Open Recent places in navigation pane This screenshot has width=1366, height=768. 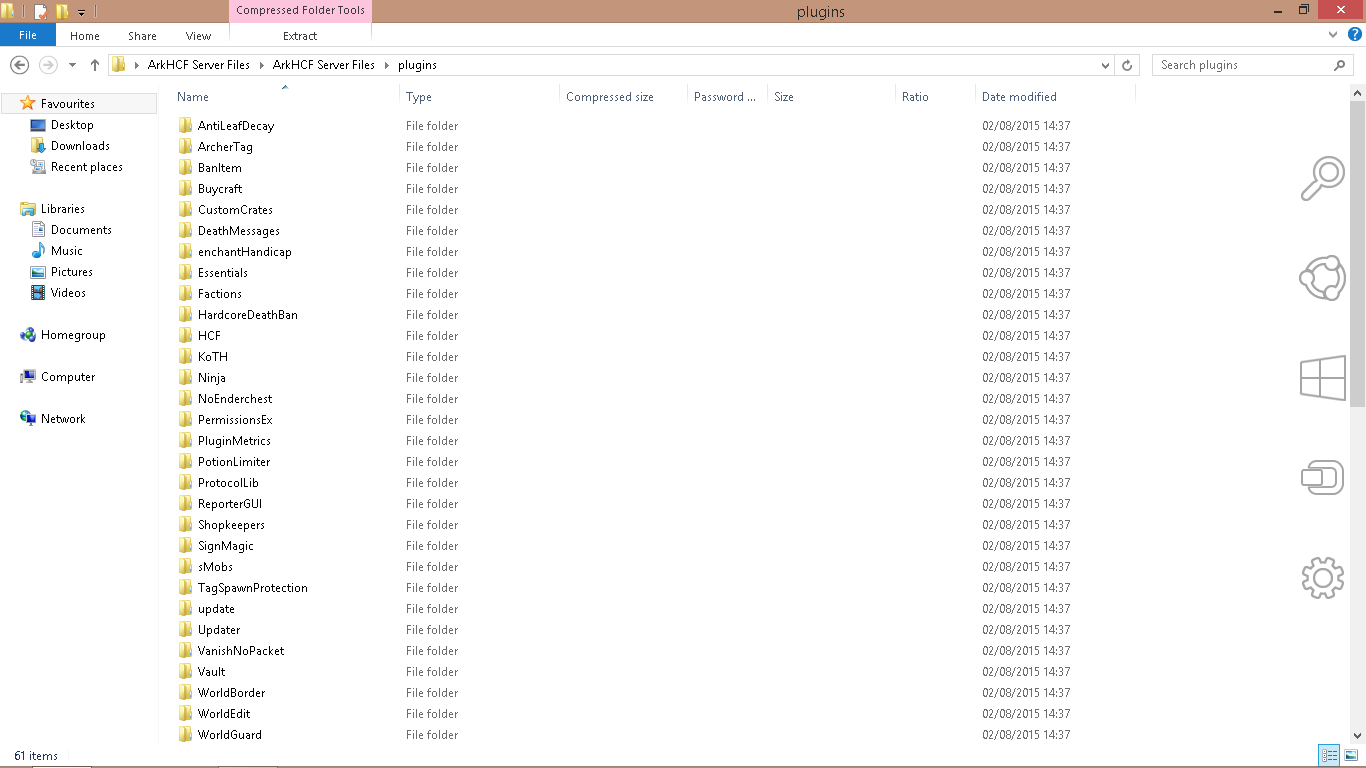point(87,167)
